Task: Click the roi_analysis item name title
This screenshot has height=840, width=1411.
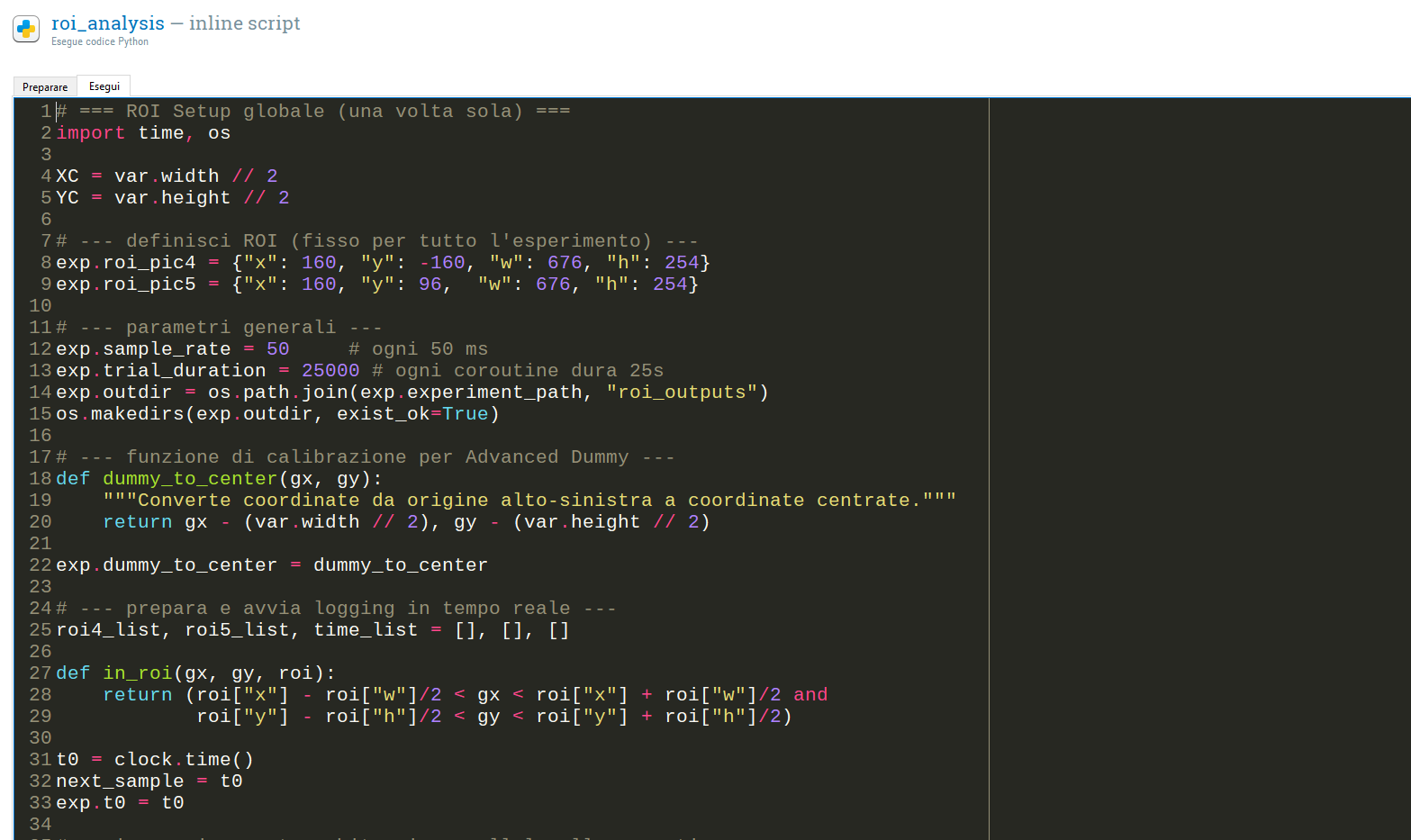Action: pyautogui.click(x=108, y=23)
